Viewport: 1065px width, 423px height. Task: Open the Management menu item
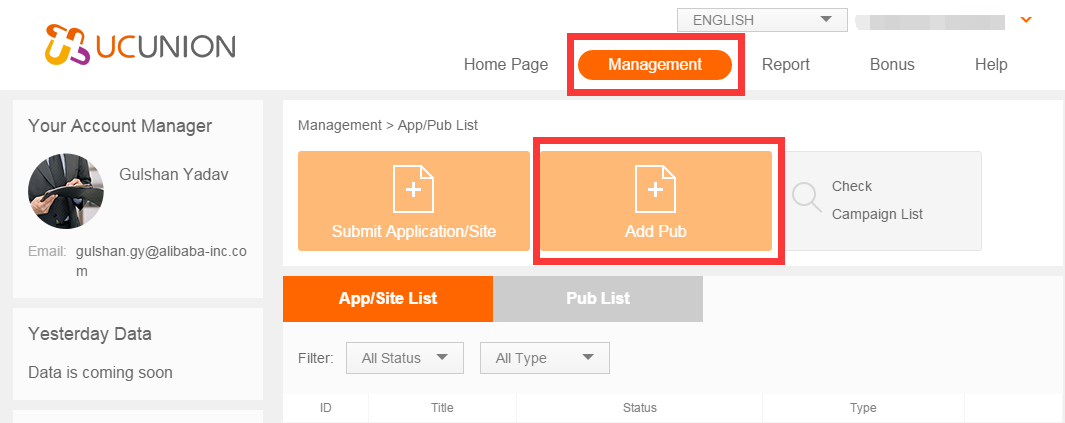tap(655, 65)
